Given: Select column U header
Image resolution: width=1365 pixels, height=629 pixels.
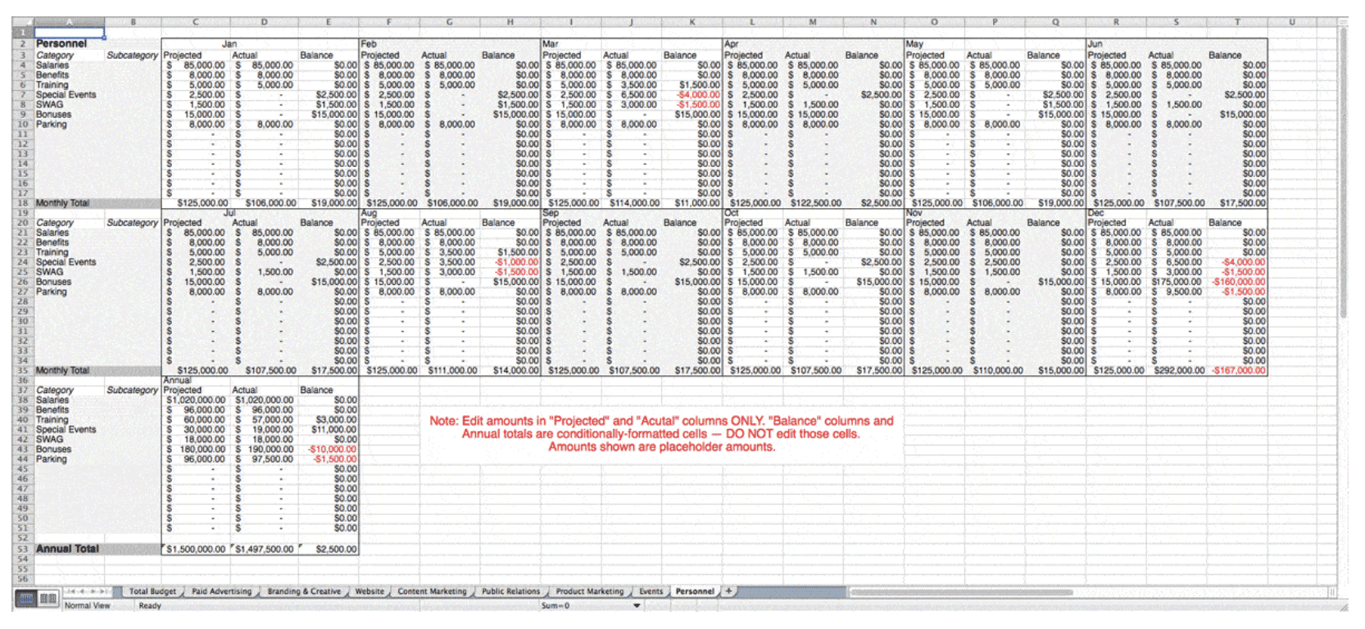Looking at the screenshot, I should (1293, 21).
